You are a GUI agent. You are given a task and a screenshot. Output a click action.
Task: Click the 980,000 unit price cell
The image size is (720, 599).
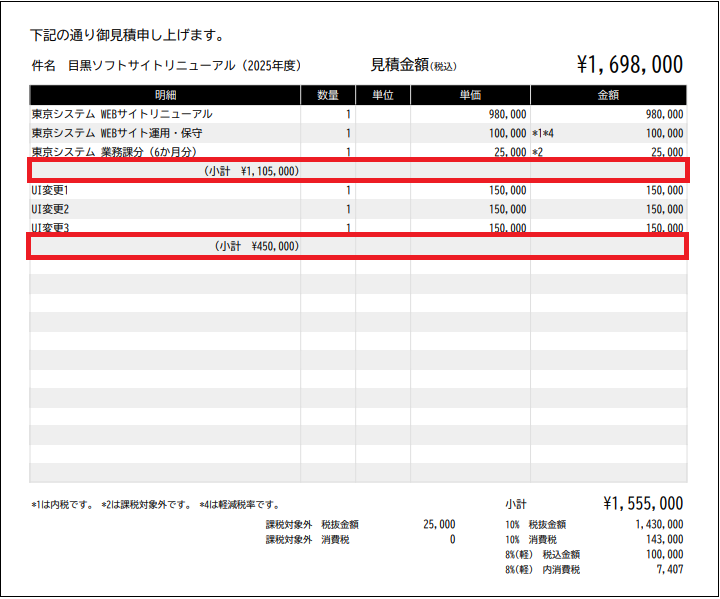(507, 115)
